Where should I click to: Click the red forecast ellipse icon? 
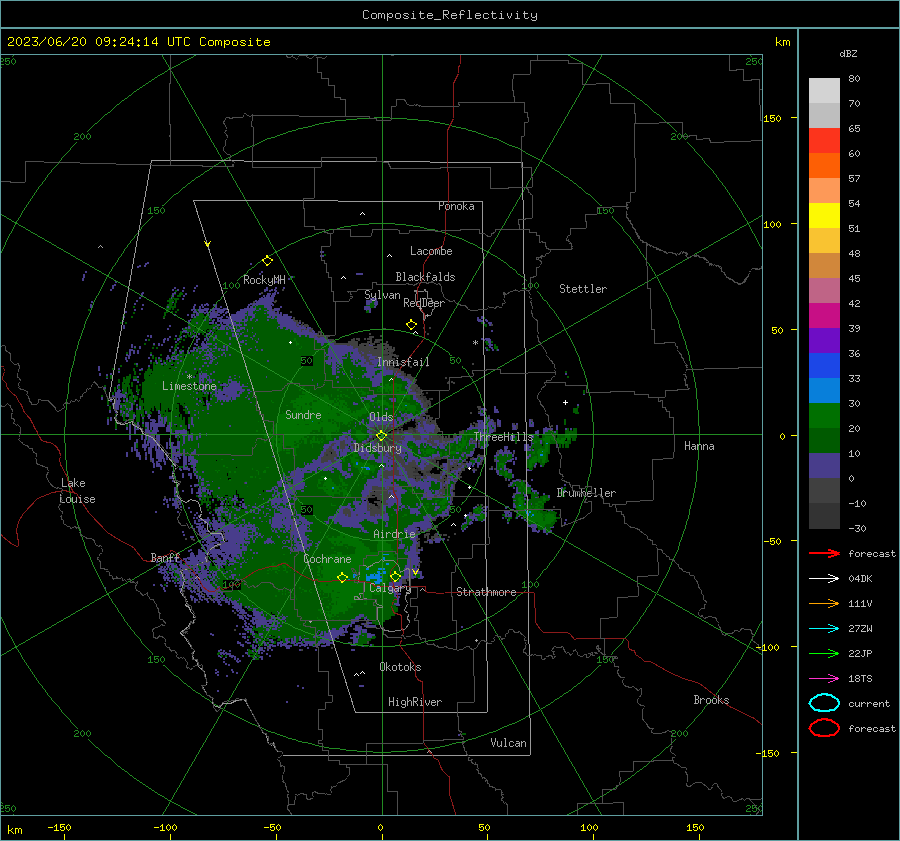point(824,728)
